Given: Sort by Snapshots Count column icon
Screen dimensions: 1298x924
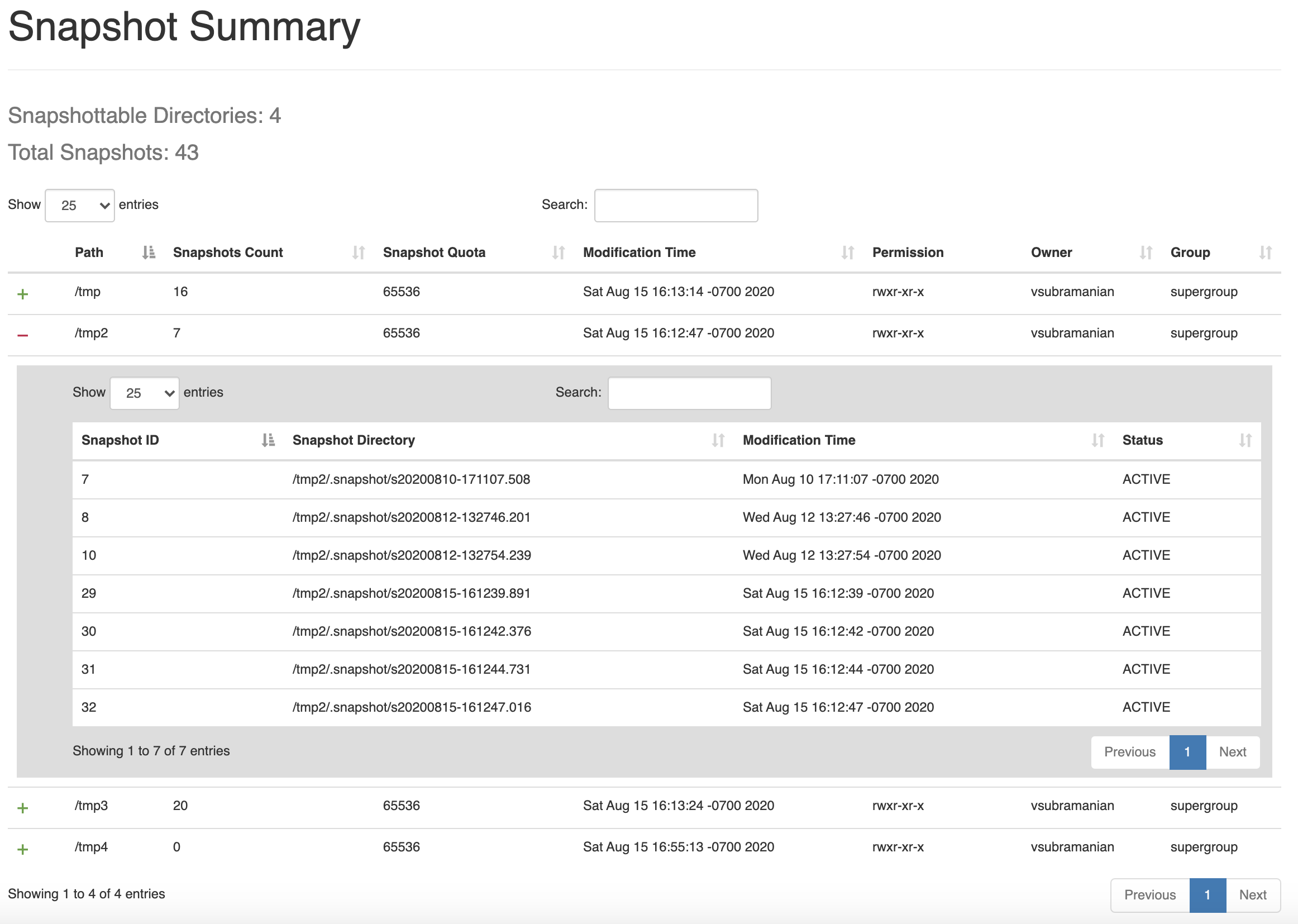Looking at the screenshot, I should click(x=358, y=253).
